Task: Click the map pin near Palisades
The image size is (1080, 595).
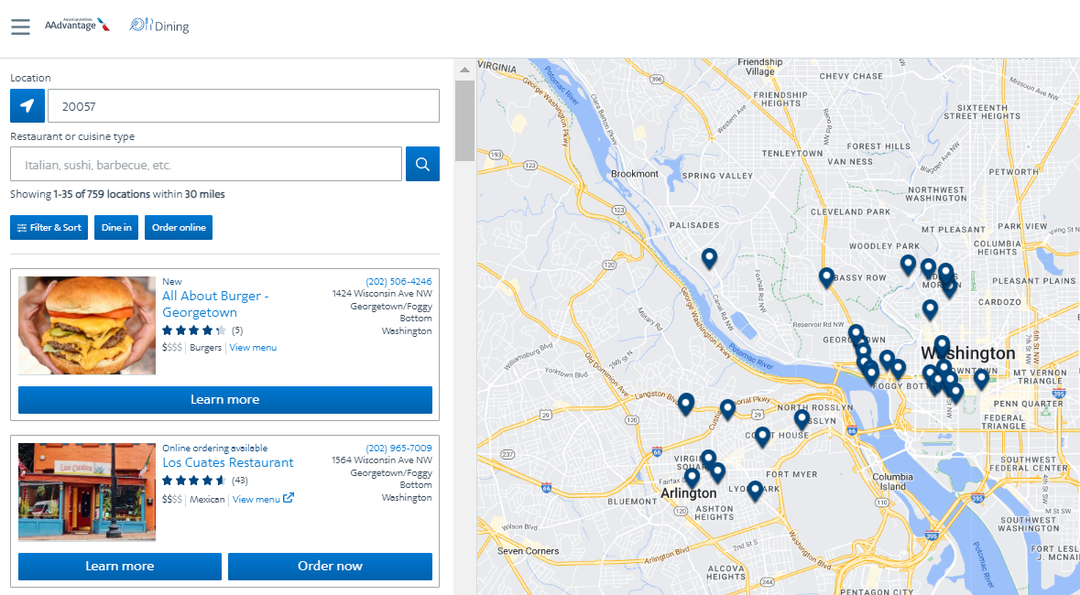Action: click(x=709, y=258)
